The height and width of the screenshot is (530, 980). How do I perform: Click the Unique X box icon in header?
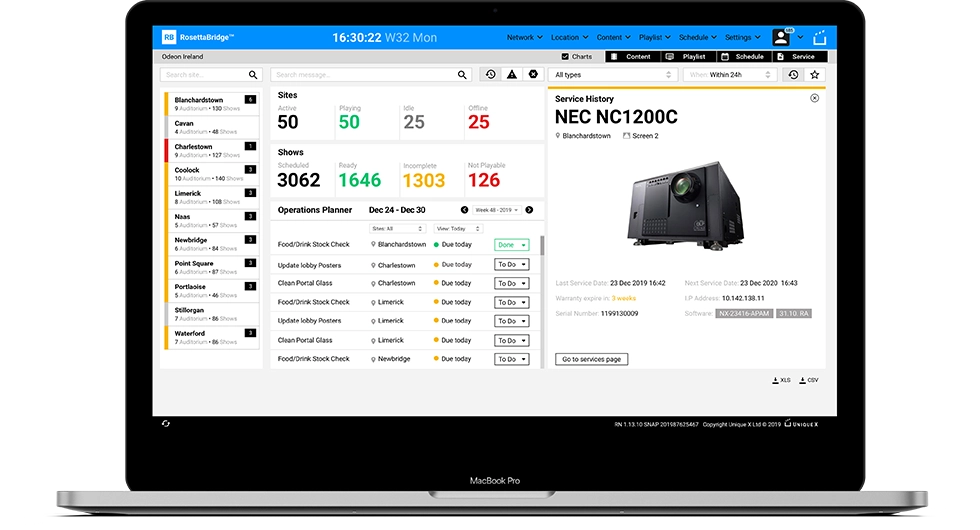tap(819, 38)
